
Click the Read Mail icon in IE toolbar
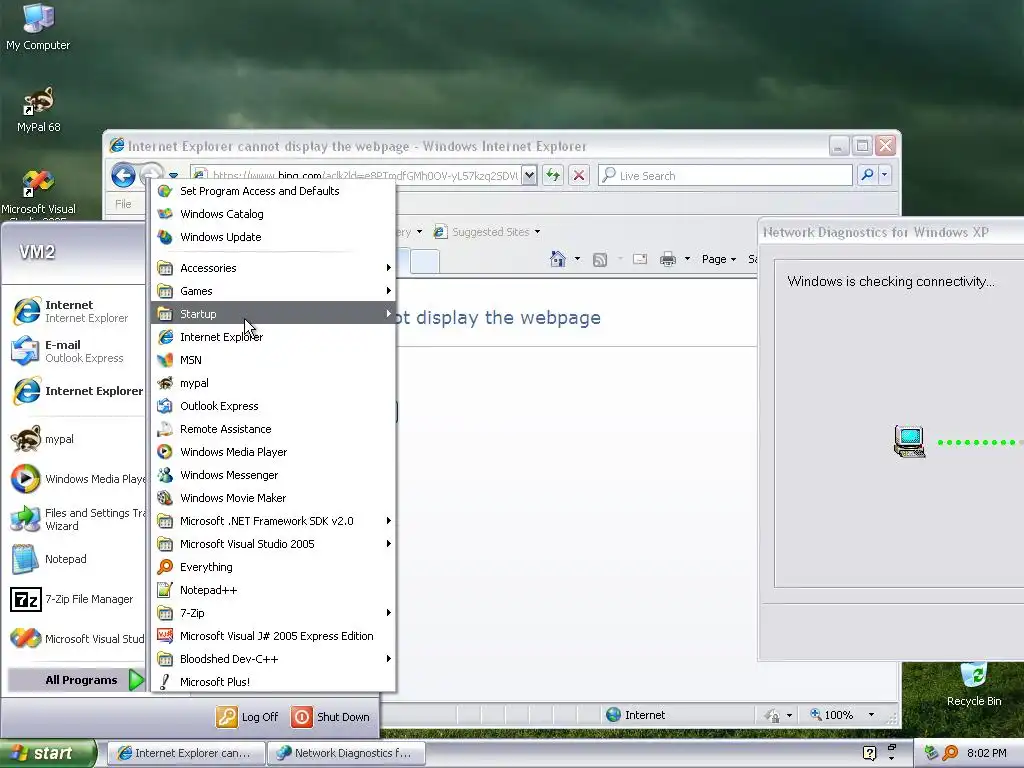640,259
